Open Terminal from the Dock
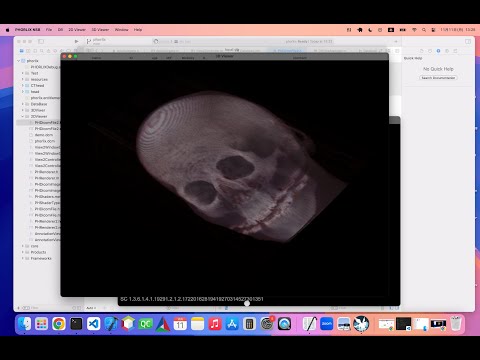This screenshot has height=360, width=480. click(76, 324)
